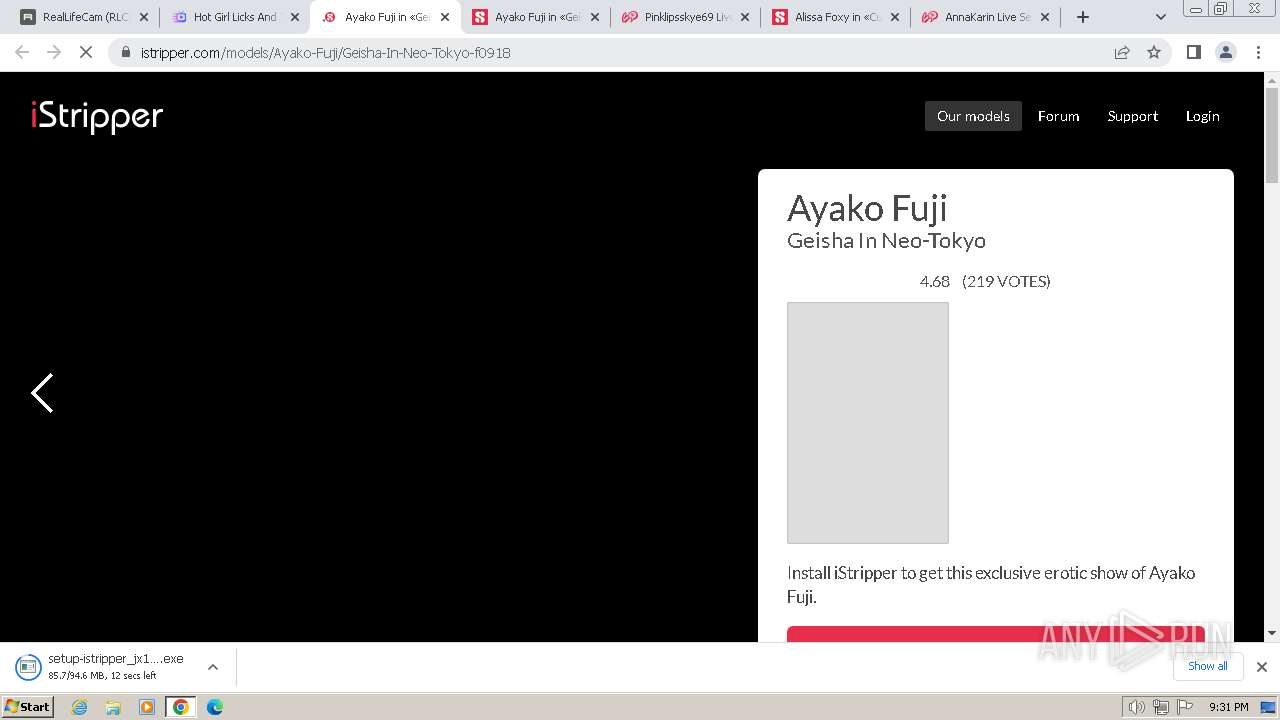Close the downloads bar

tap(1262, 667)
